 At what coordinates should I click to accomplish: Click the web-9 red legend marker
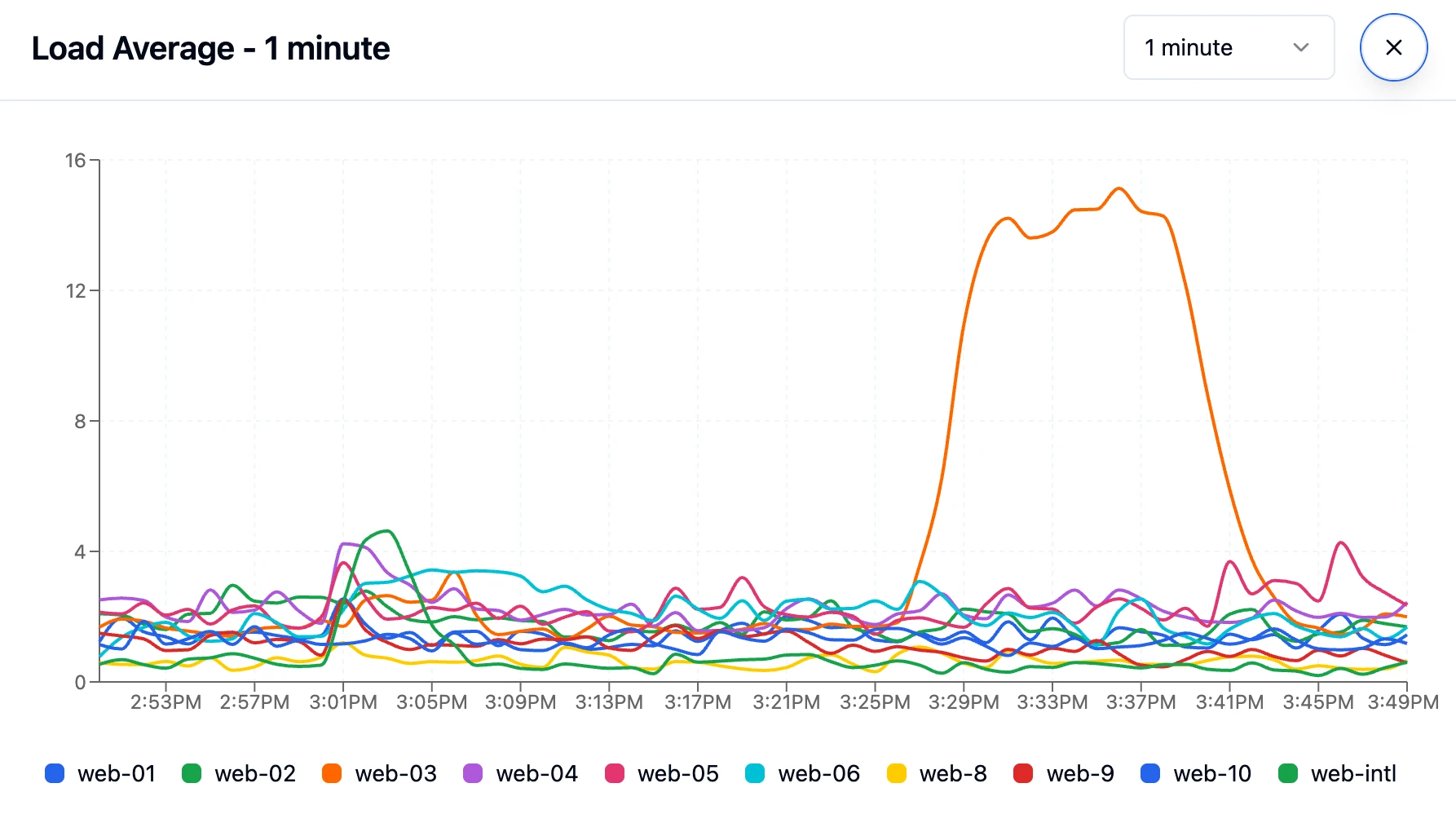tap(1023, 773)
